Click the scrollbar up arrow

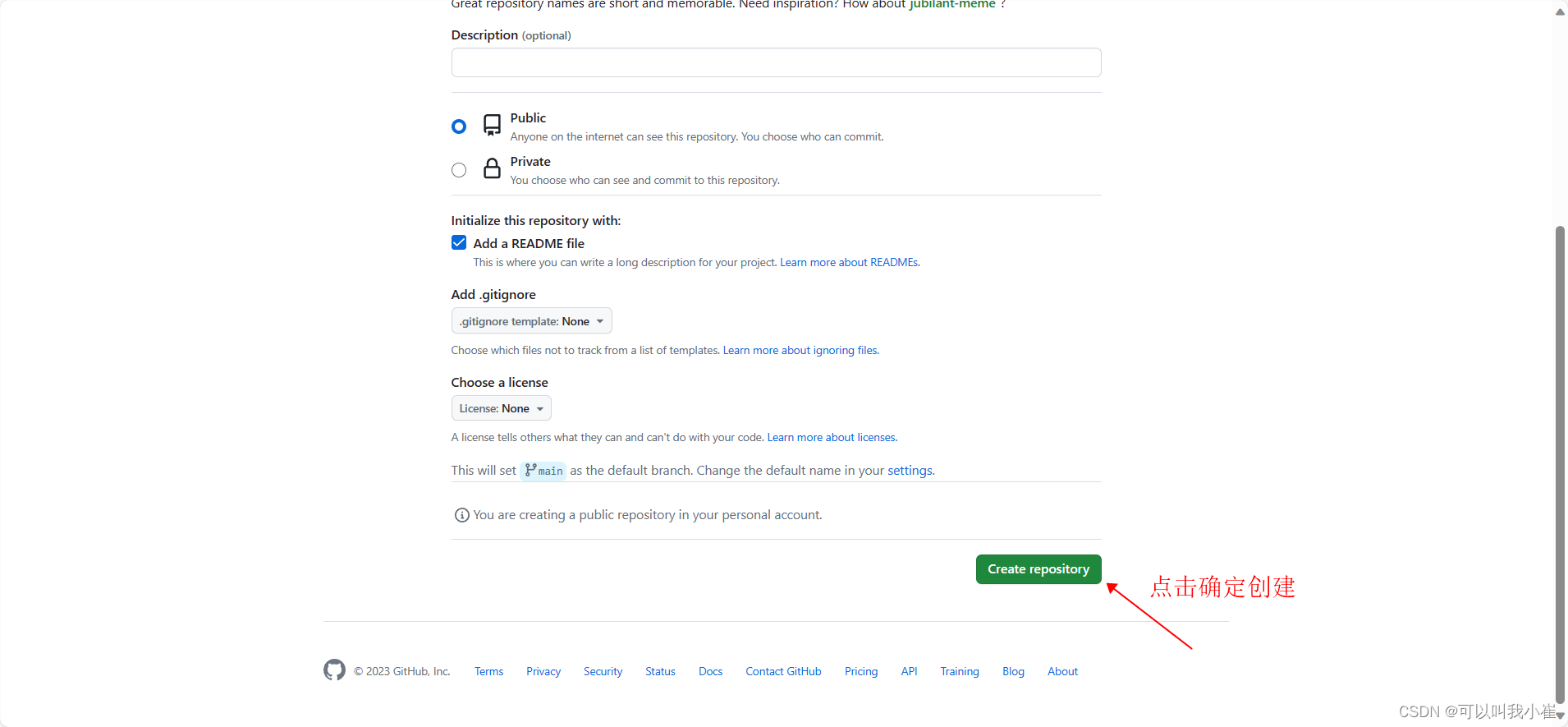pyautogui.click(x=1560, y=12)
